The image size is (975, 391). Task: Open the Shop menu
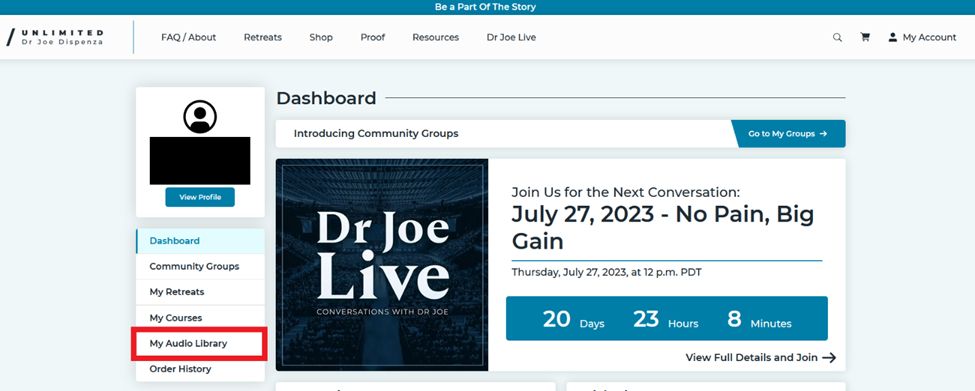[321, 37]
